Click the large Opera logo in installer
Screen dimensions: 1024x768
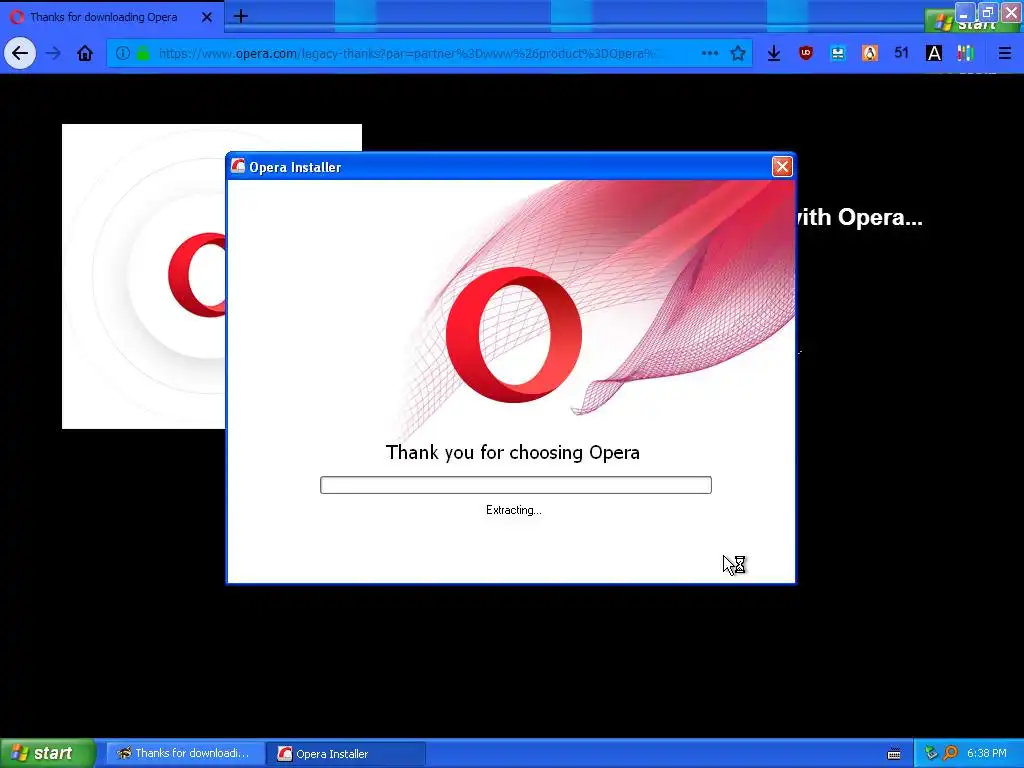click(514, 335)
